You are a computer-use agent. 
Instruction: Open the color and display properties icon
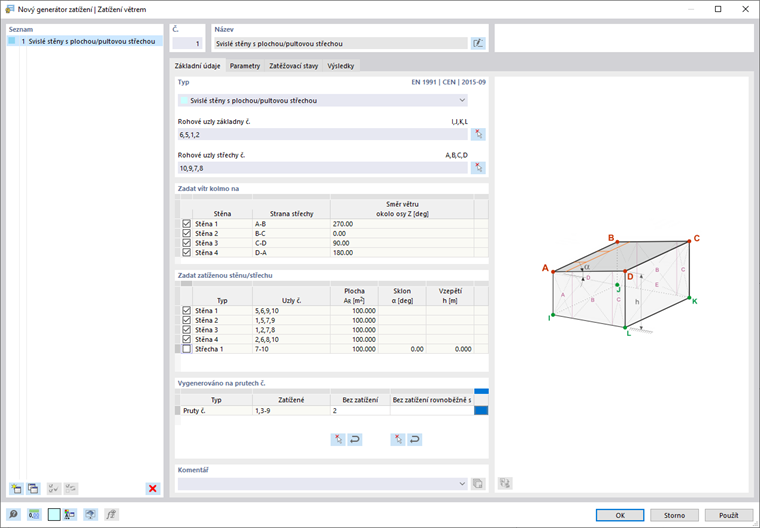(x=70, y=514)
